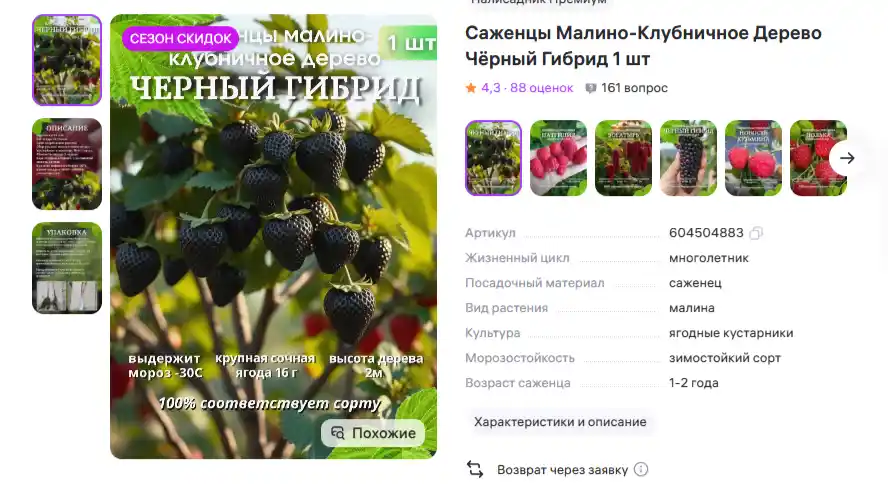Click the orange rating star icon

coord(471,88)
